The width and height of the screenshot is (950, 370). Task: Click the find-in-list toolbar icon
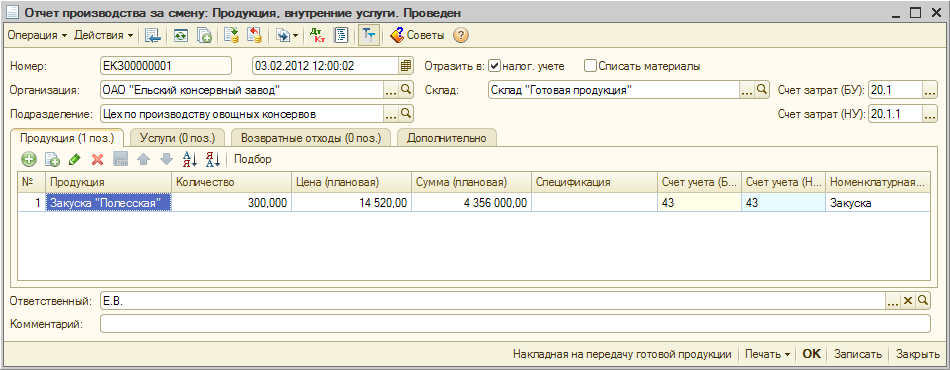click(x=153, y=36)
